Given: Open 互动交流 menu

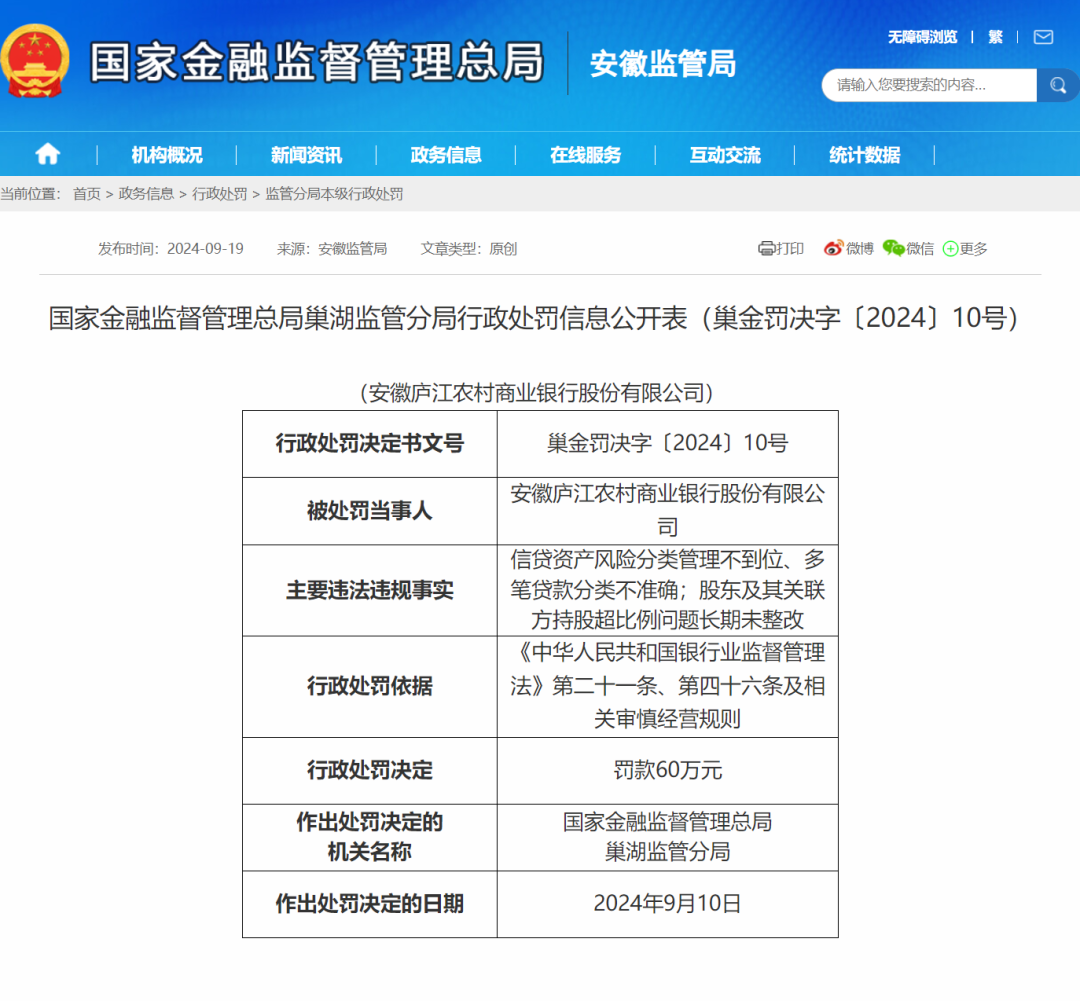Looking at the screenshot, I should point(725,155).
